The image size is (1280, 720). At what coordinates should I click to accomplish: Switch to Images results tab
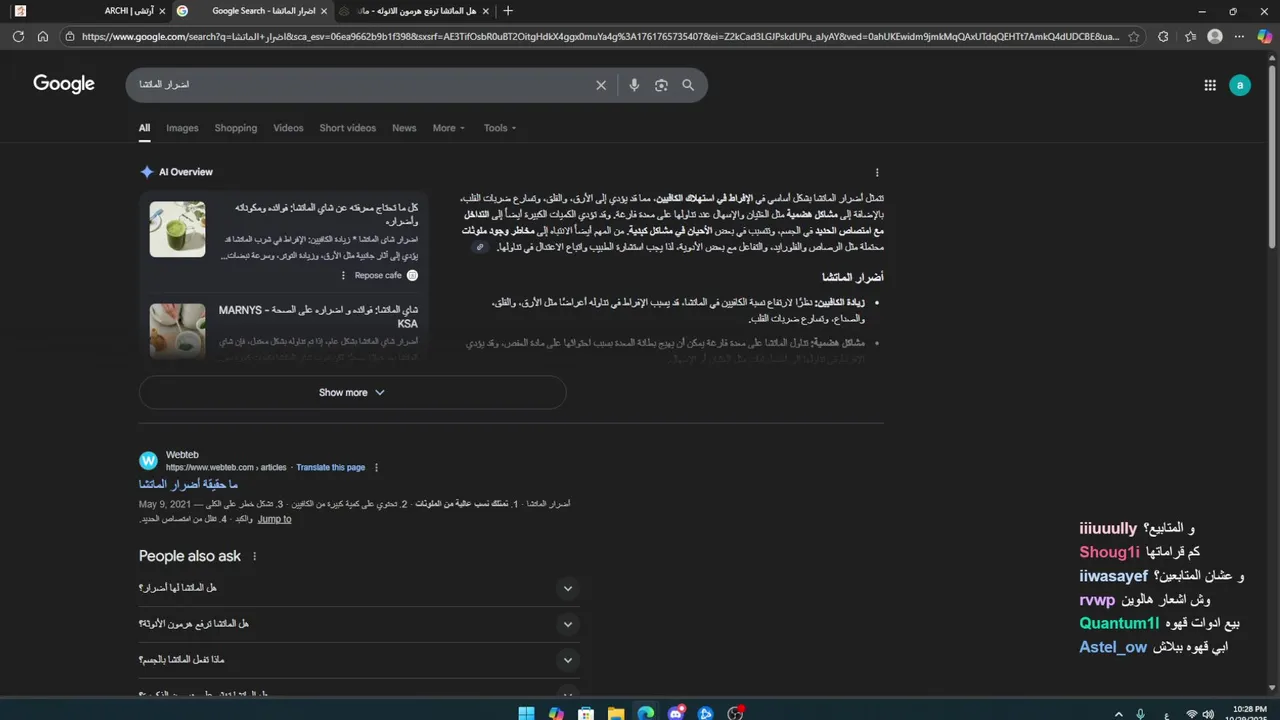tap(182, 128)
